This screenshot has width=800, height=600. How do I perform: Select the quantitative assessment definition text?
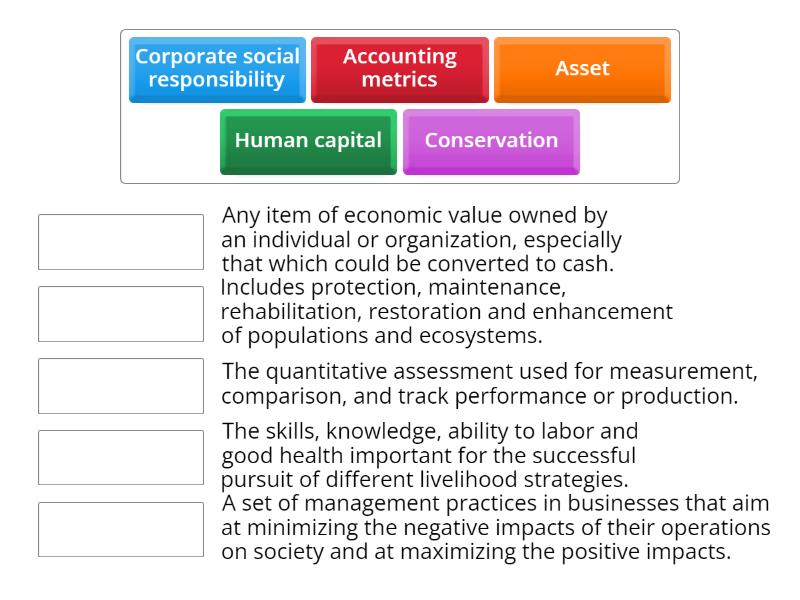[x=490, y=384]
